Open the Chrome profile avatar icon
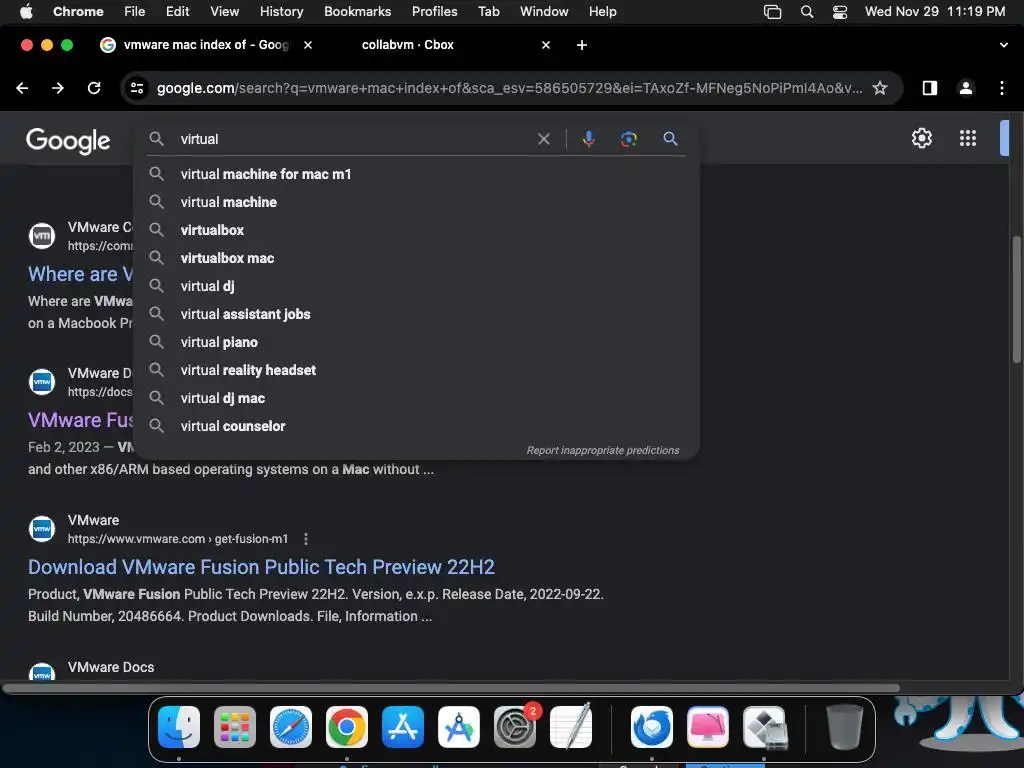1024x768 pixels. 966,88
